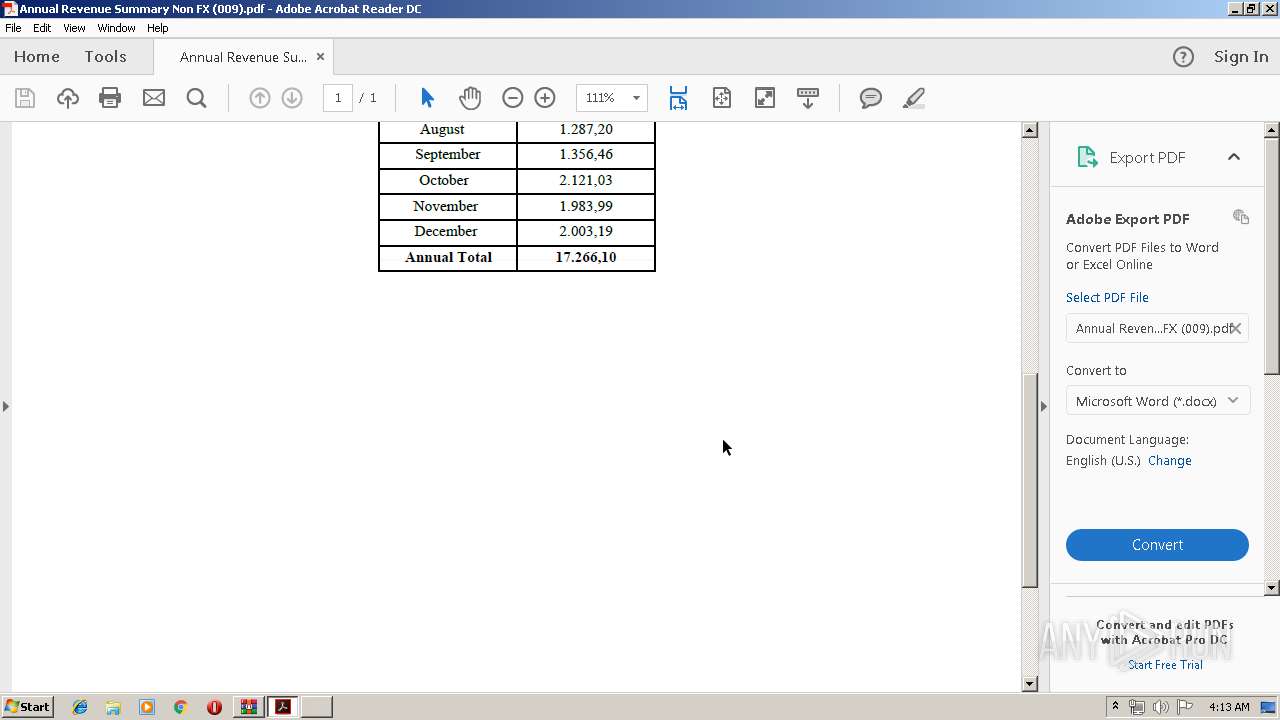Open the Window menu
The image size is (1280, 720).
[x=116, y=28]
